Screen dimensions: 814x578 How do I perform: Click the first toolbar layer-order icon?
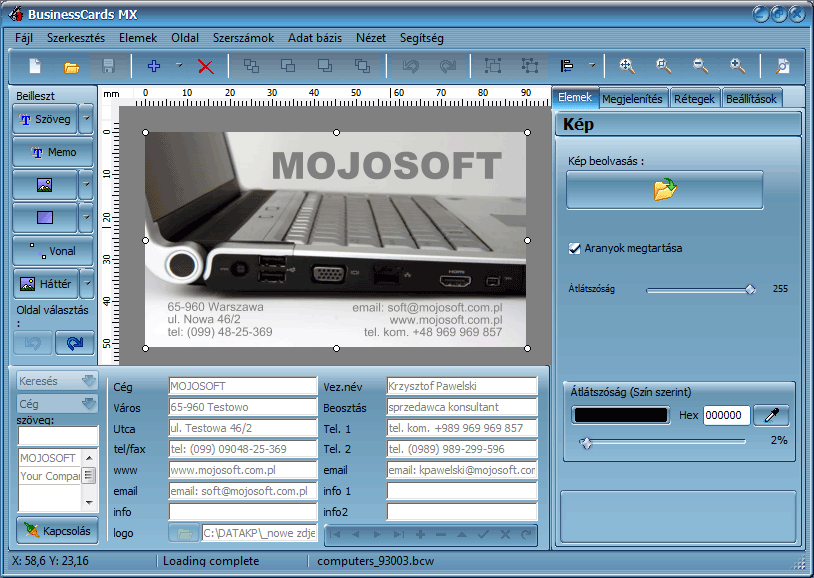[251, 66]
